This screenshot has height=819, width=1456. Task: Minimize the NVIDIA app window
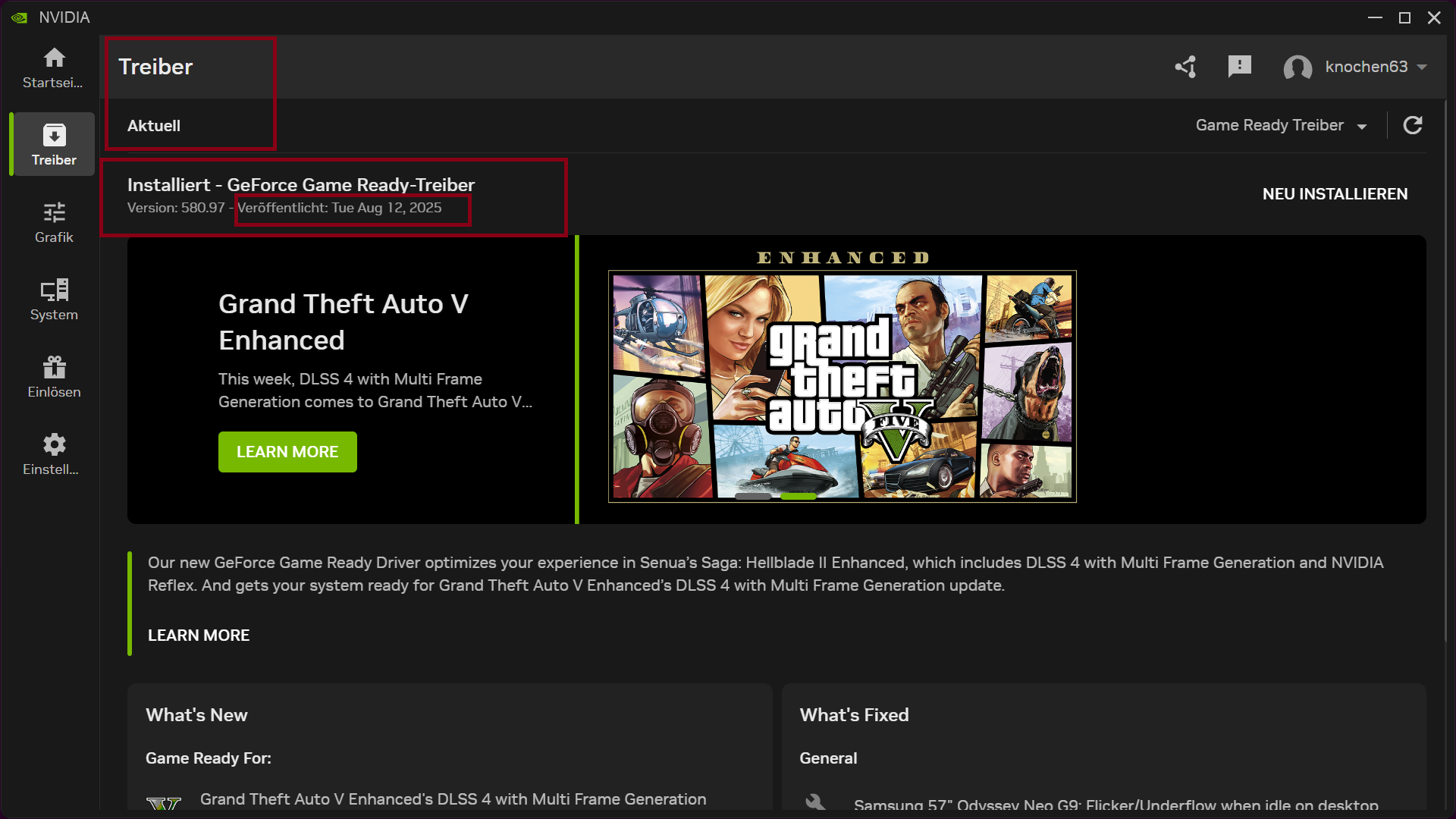click(1375, 17)
